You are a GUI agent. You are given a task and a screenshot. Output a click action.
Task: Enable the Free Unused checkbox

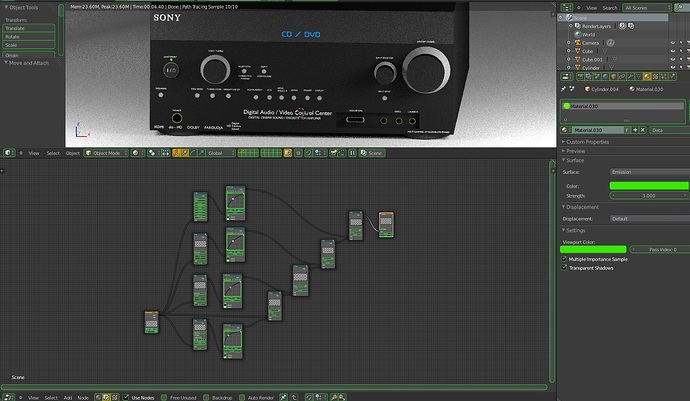(x=164, y=397)
